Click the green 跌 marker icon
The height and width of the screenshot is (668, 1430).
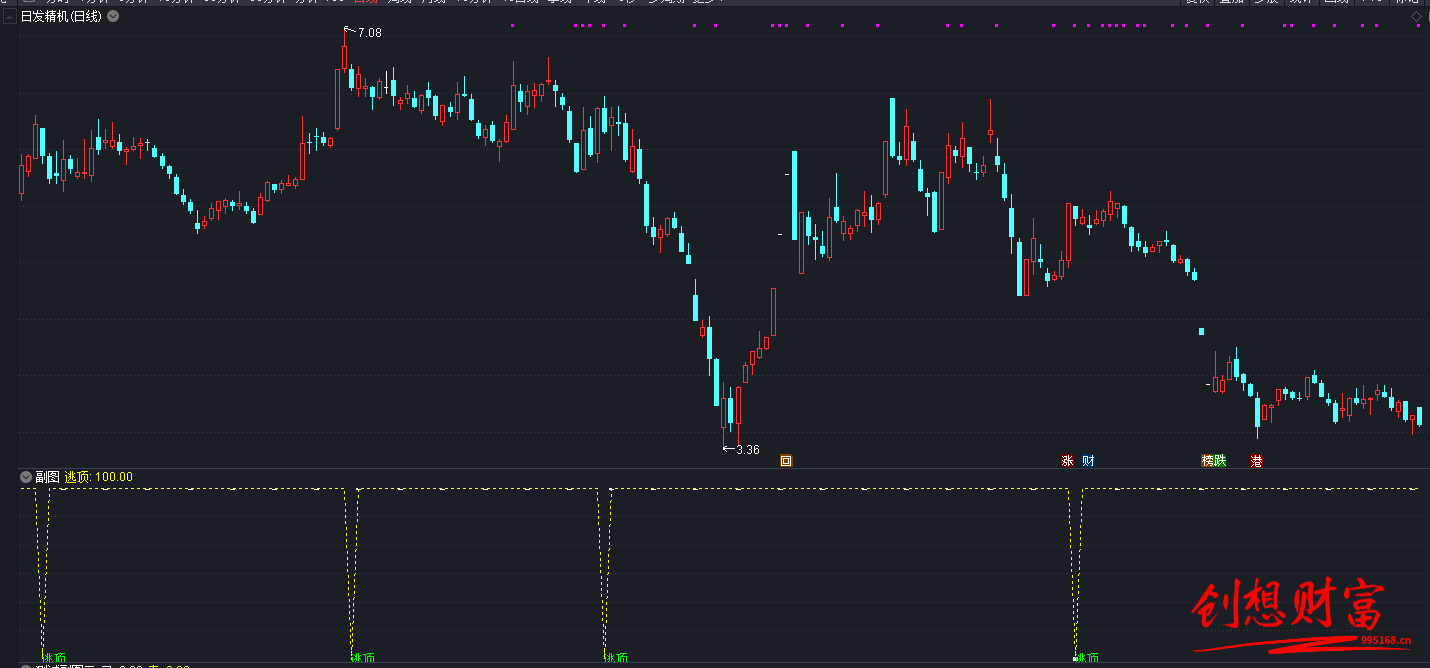coord(1220,461)
